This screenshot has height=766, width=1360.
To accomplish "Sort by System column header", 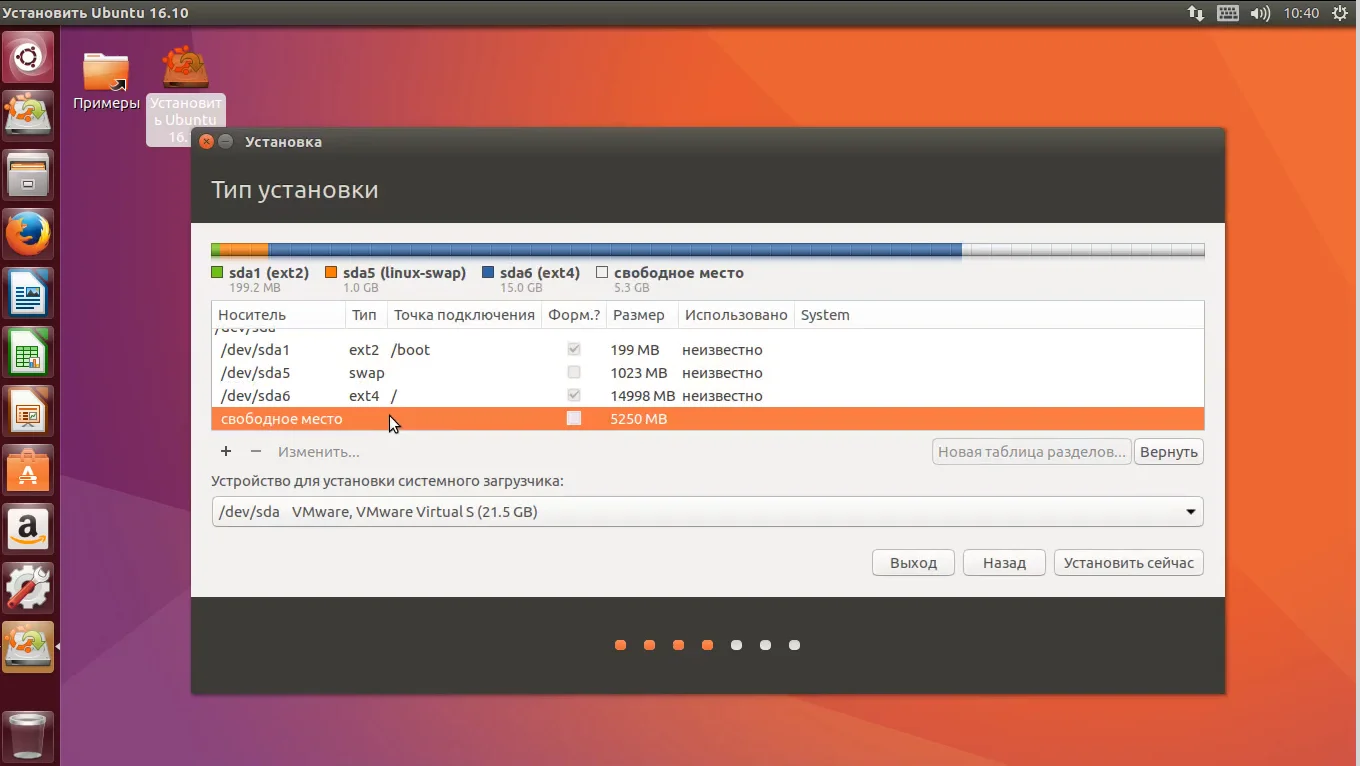I will coord(999,315).
